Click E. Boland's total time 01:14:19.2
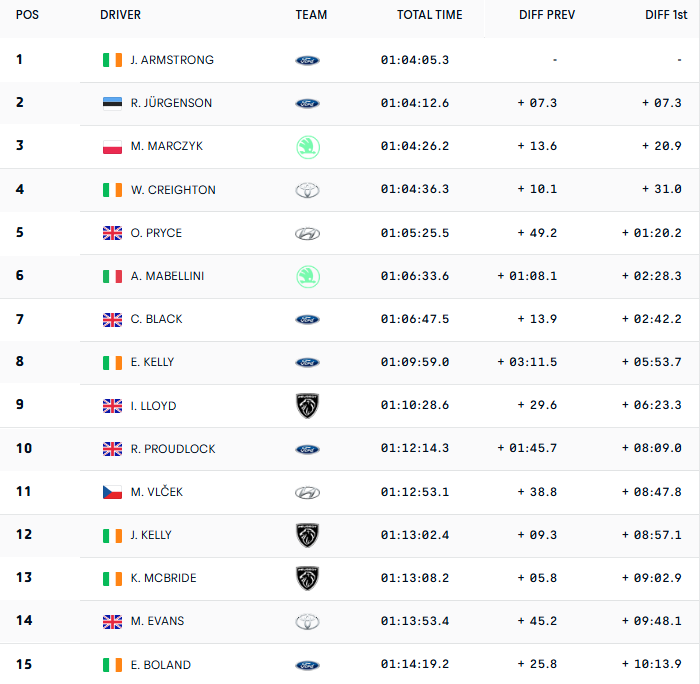This screenshot has height=684, width=700. (415, 665)
